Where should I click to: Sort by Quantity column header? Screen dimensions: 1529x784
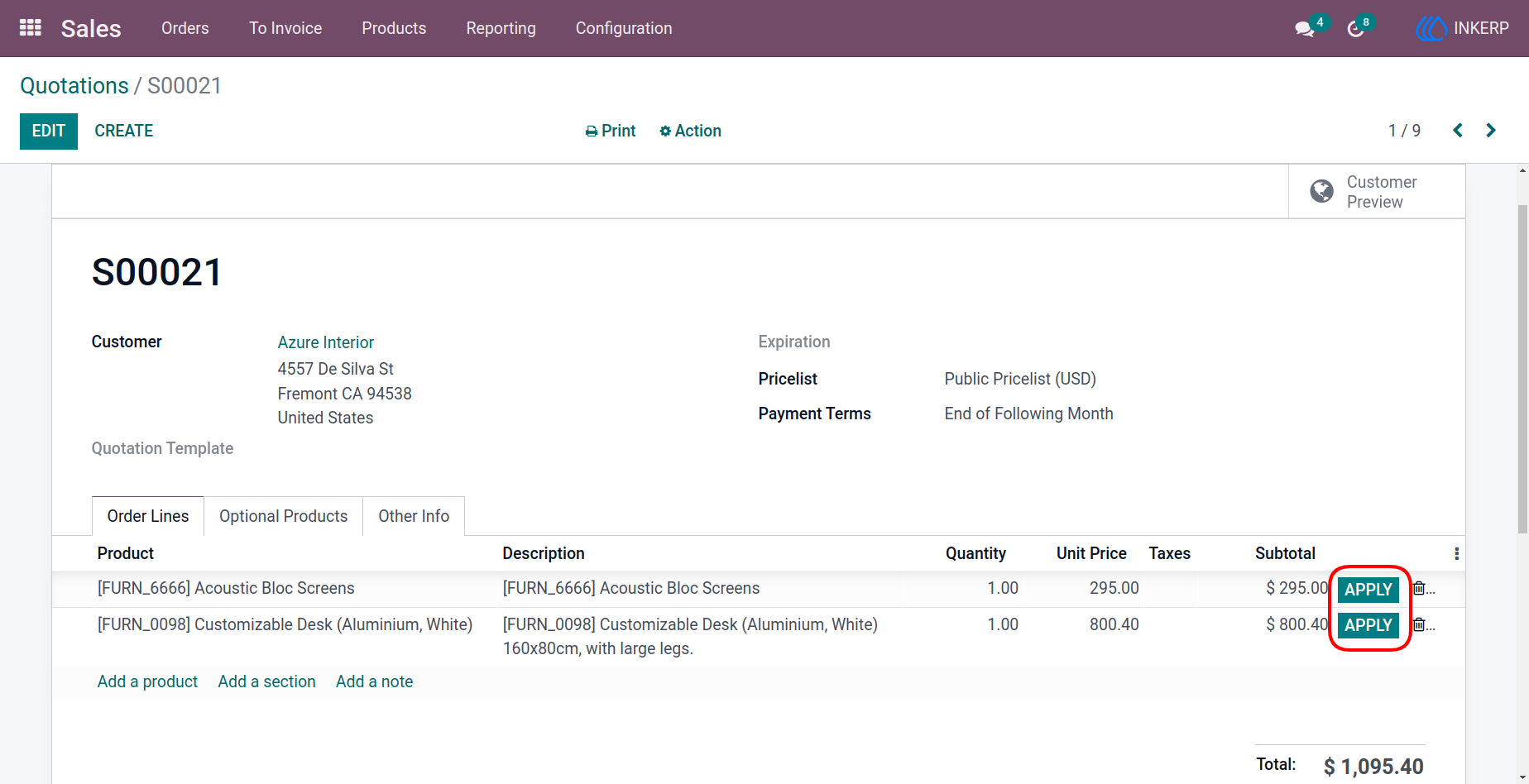tap(975, 553)
